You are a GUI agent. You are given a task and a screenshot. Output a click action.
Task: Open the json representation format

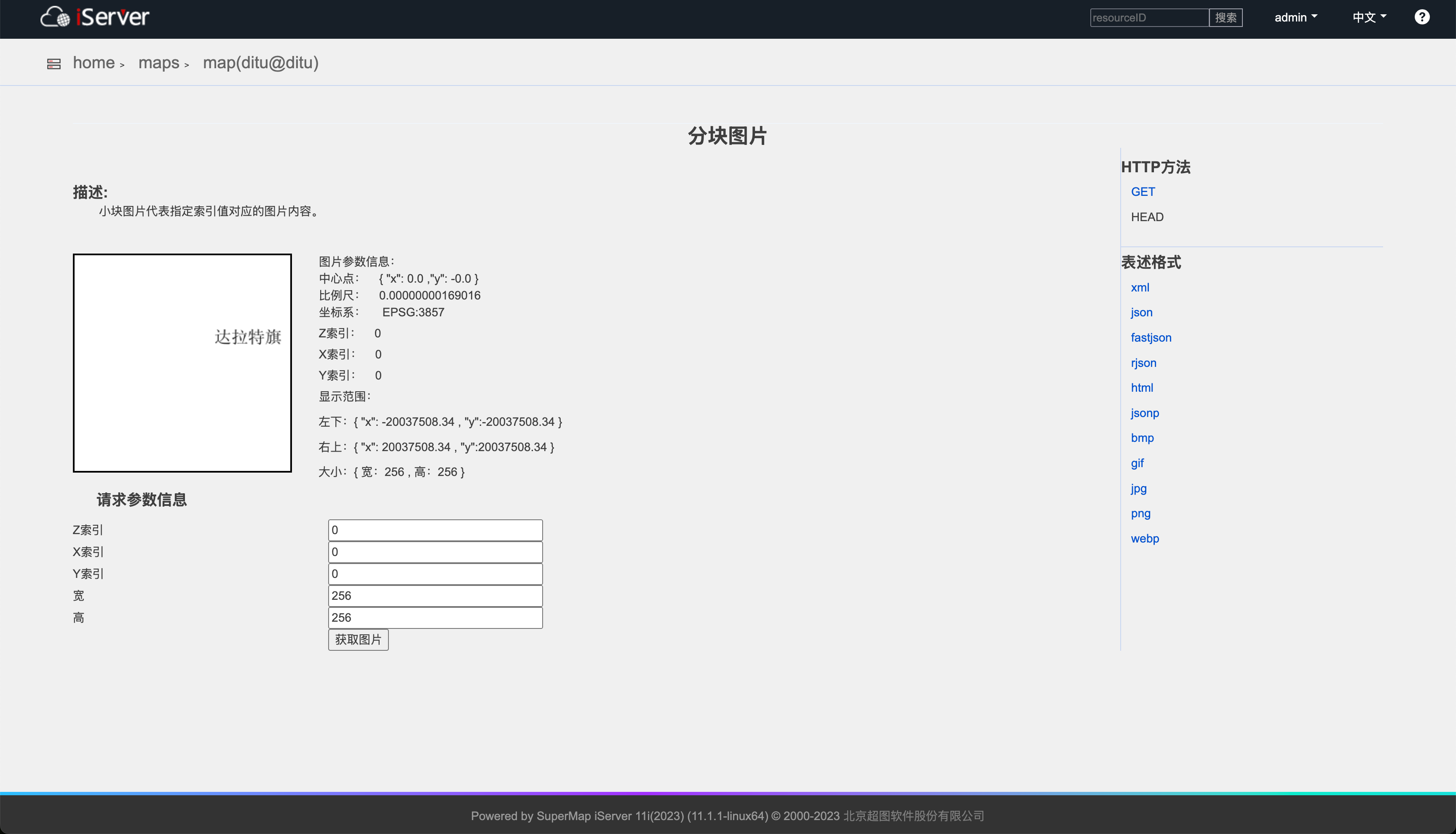[1142, 313]
